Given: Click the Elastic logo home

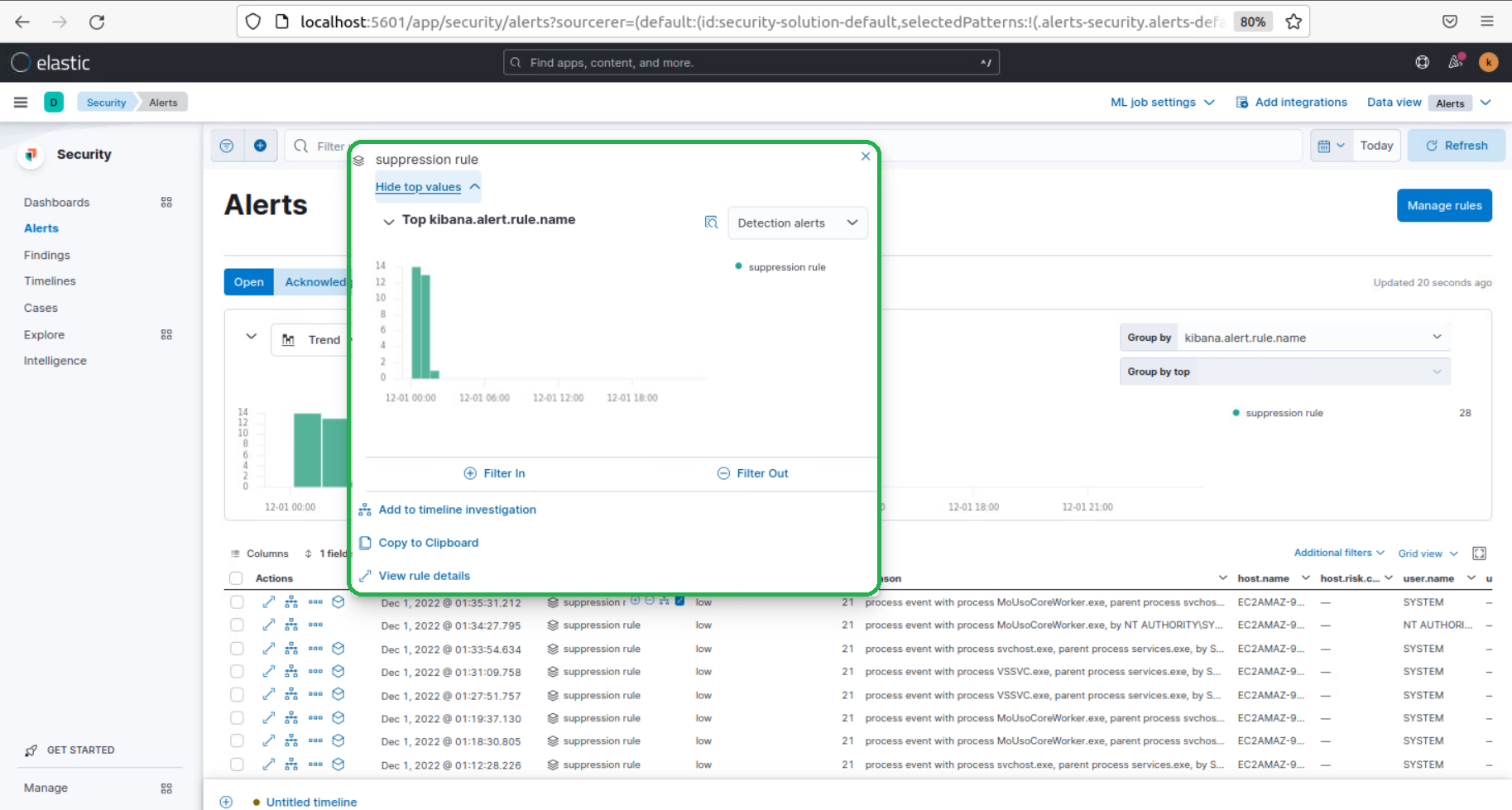Looking at the screenshot, I should click(50, 62).
